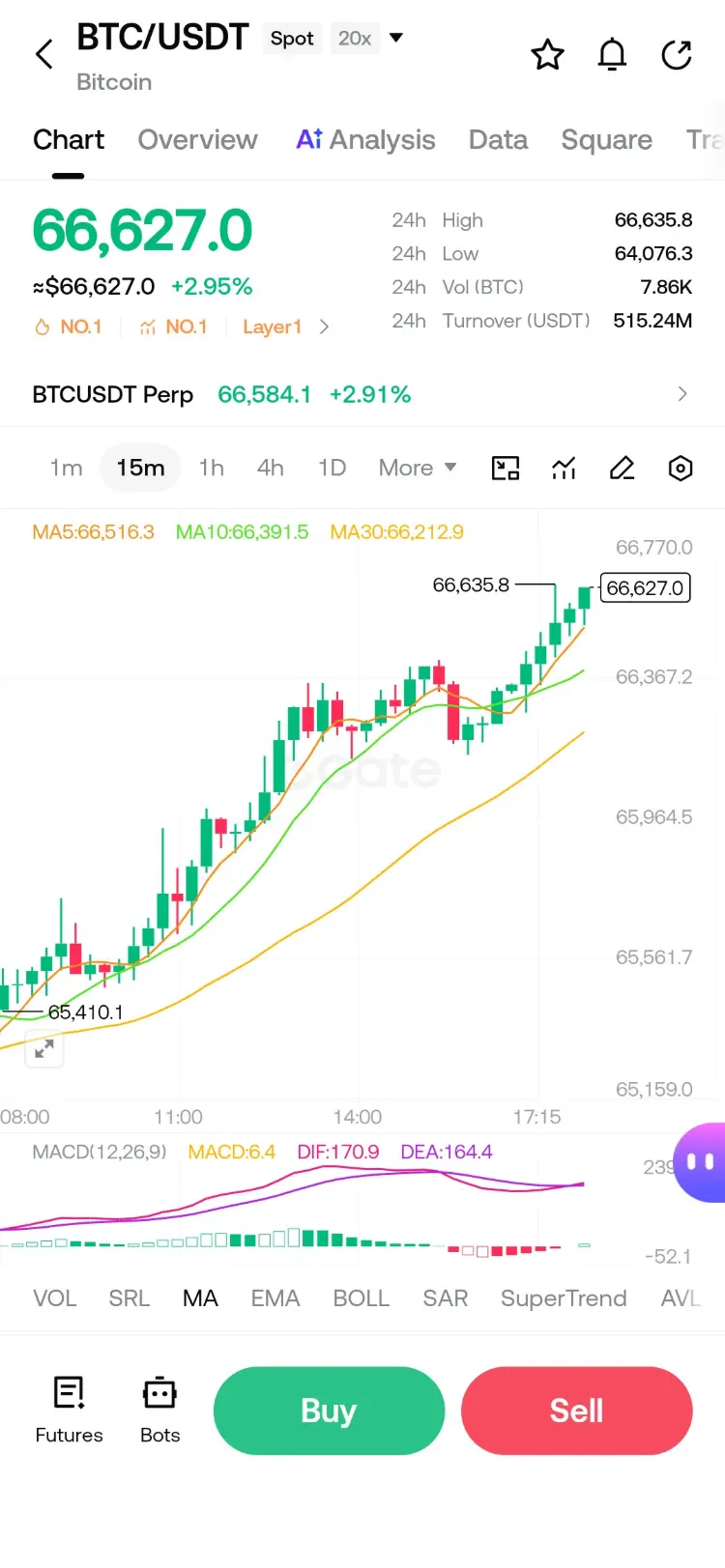
Task: Select the 15m timeframe
Action: click(141, 469)
